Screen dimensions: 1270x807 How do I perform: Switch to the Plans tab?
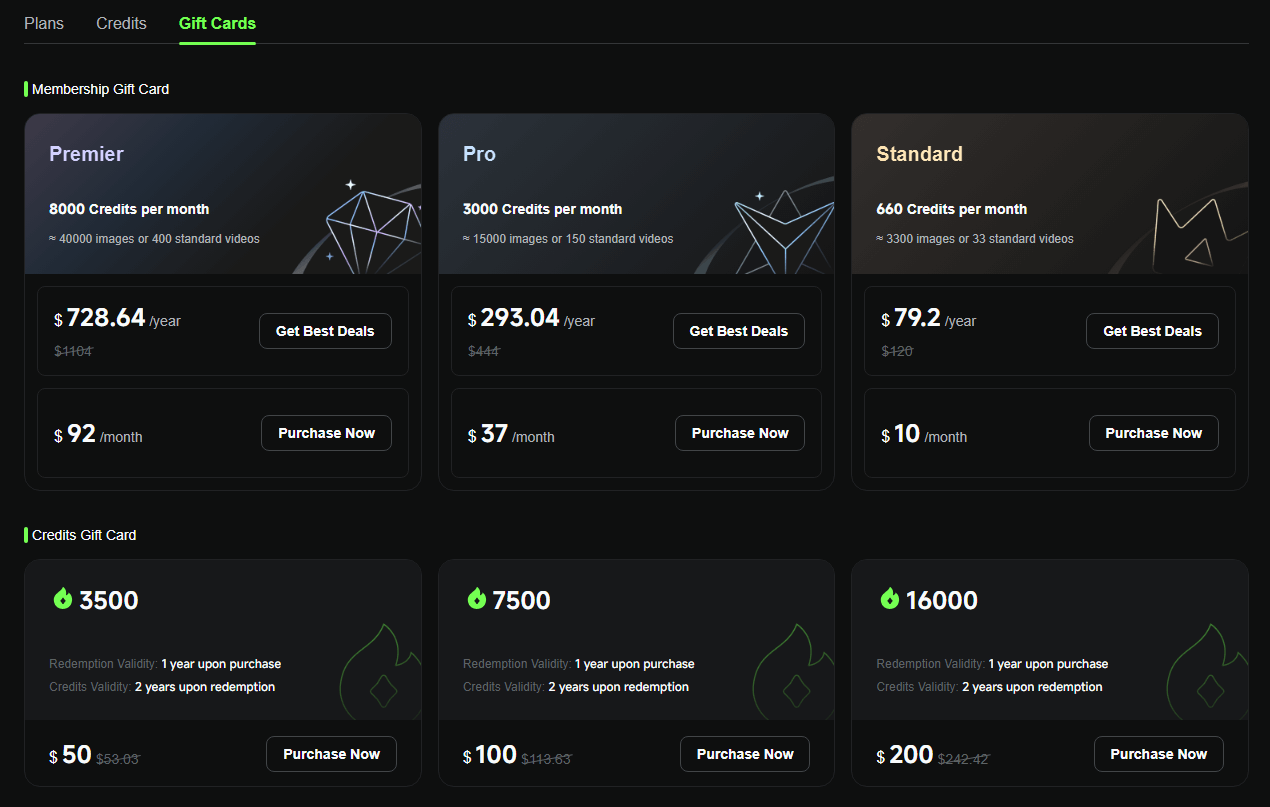pyautogui.click(x=44, y=23)
